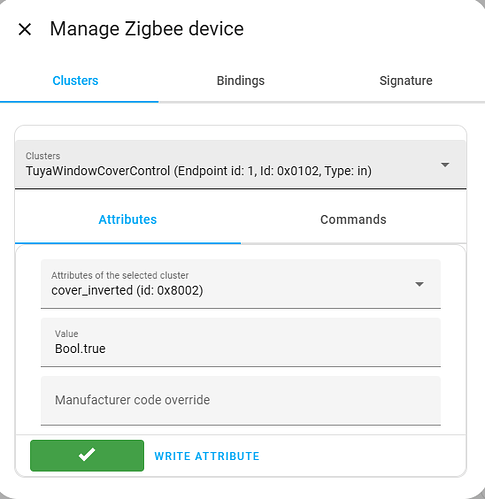This screenshot has height=499, width=485.
Task: Click the cover_inverted (id: 0x8002) text
Action: point(127,290)
